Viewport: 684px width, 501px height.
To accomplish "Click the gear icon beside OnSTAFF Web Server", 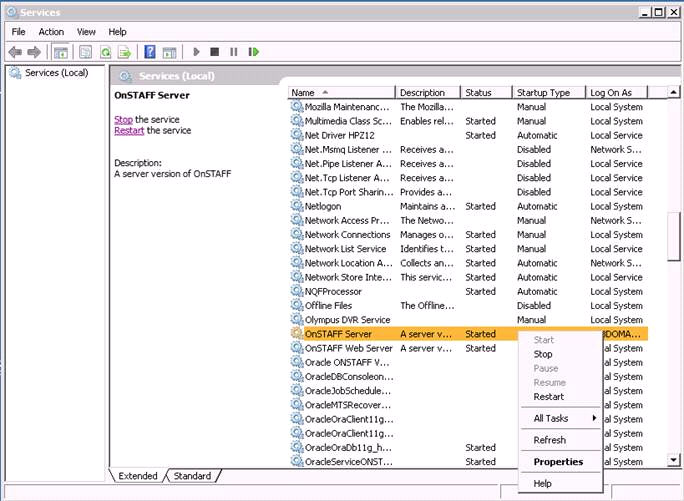I will pos(297,348).
